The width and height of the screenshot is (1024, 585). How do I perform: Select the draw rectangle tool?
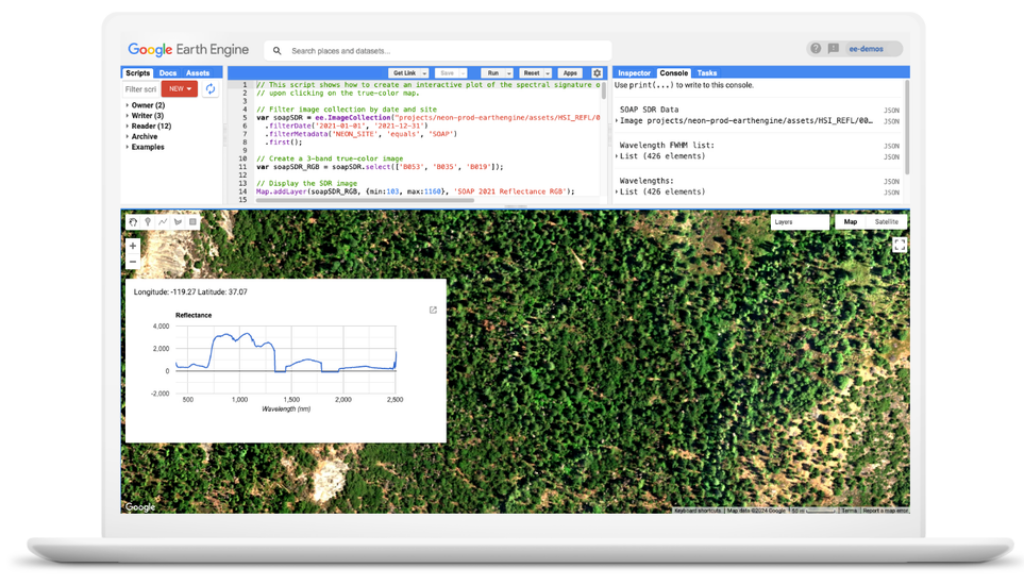click(x=193, y=221)
